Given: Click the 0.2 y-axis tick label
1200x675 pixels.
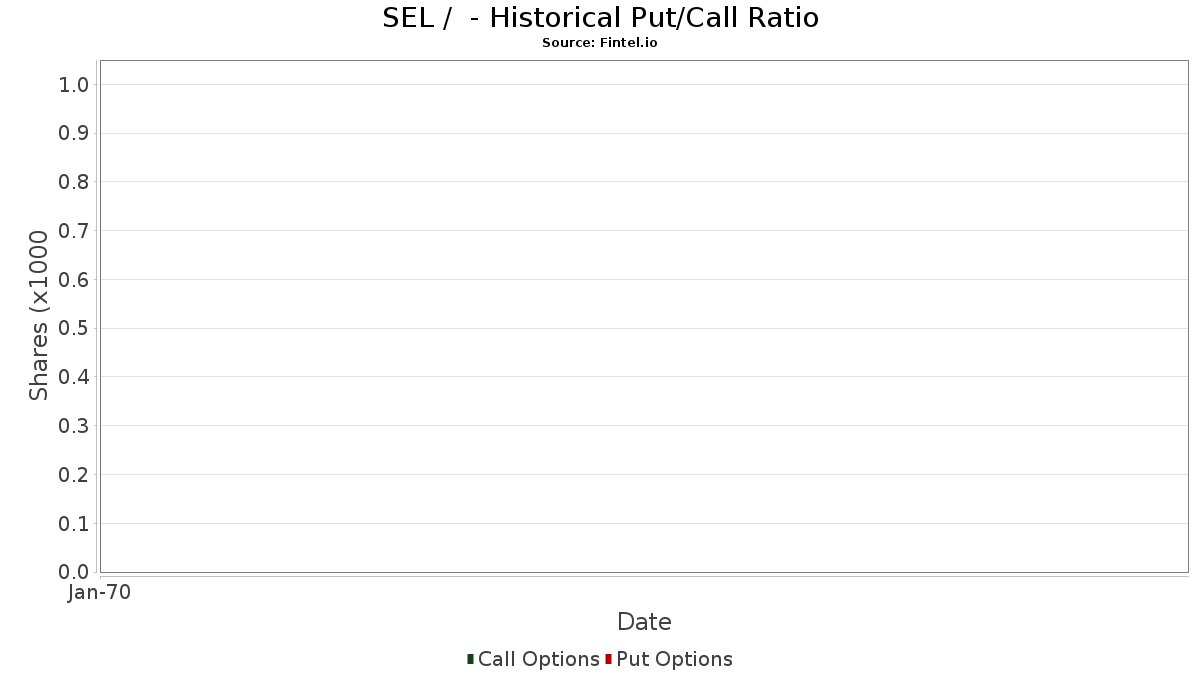Looking at the screenshot, I should [x=74, y=475].
